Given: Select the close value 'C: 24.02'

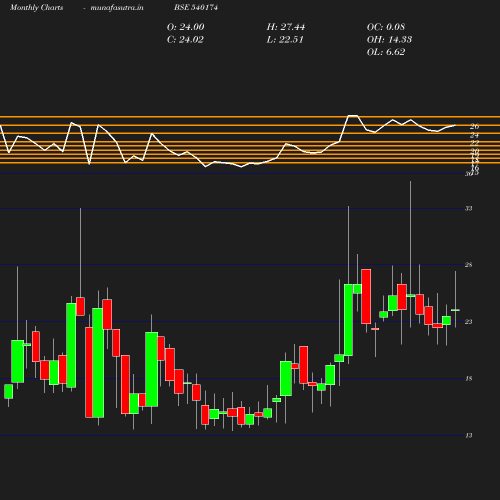Looking at the screenshot, I should pyautogui.click(x=185, y=40).
